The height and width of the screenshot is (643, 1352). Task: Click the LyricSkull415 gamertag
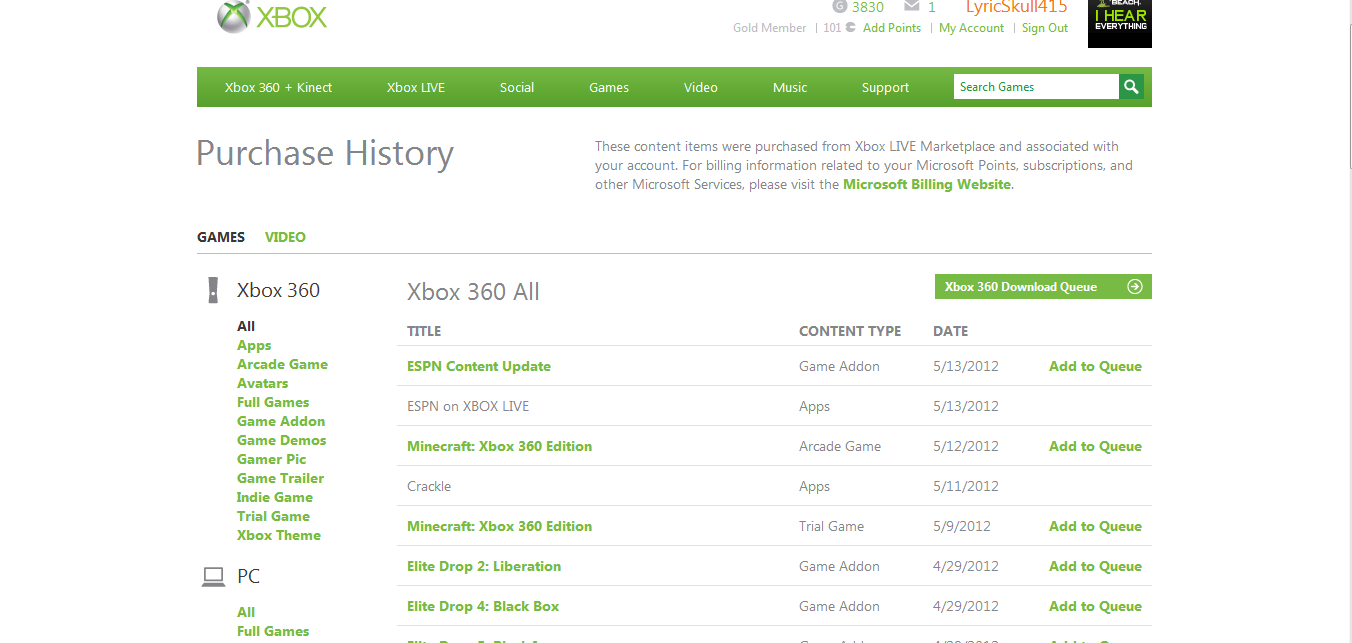pyautogui.click(x=1017, y=6)
